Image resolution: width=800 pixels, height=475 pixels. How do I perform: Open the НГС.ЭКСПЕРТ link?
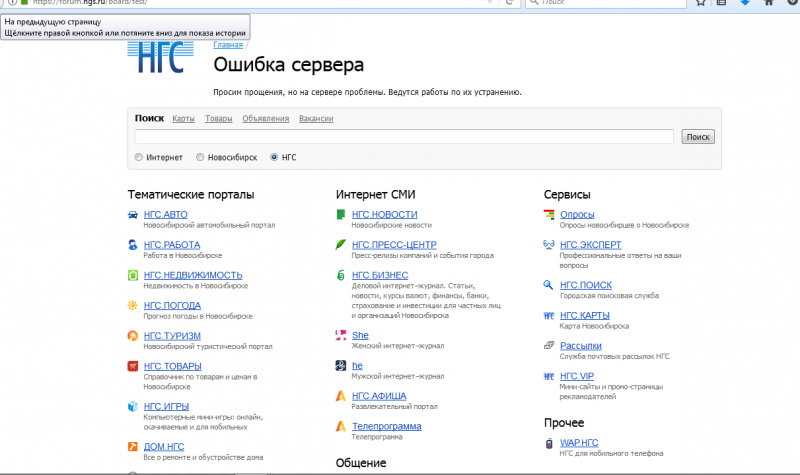click(591, 245)
